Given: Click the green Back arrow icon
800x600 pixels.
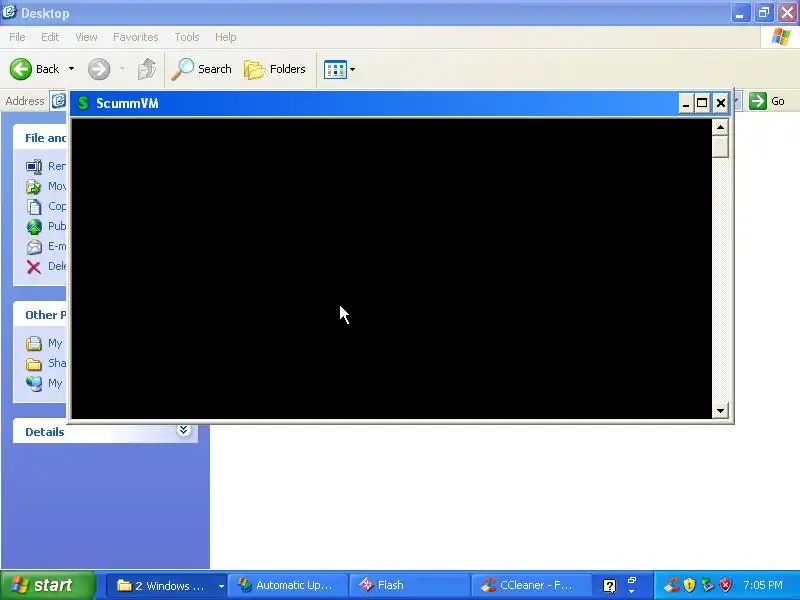Looking at the screenshot, I should click(20, 69).
